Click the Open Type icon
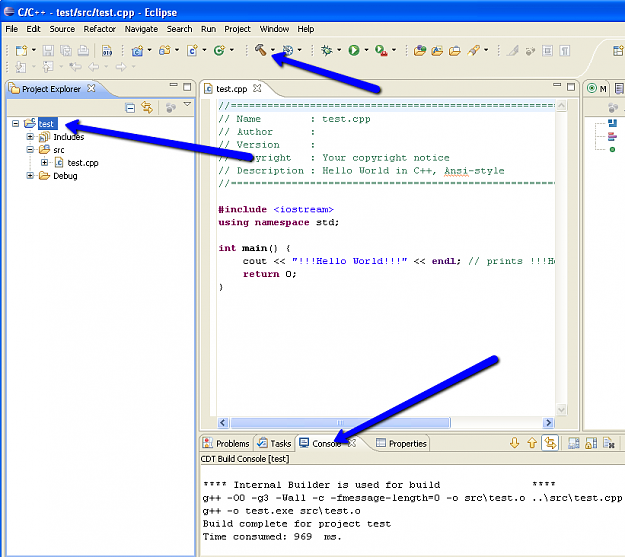Viewport: 625px width, 557px height. click(x=420, y=51)
